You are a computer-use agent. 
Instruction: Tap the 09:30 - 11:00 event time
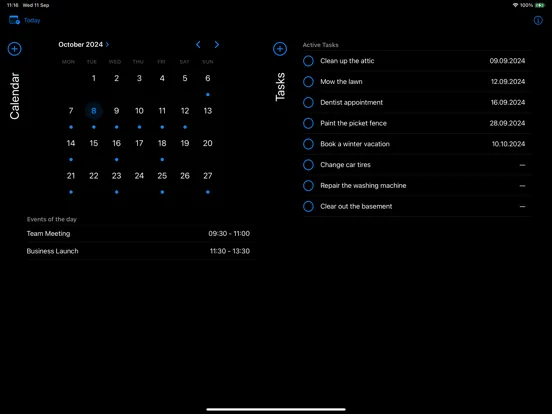229,233
